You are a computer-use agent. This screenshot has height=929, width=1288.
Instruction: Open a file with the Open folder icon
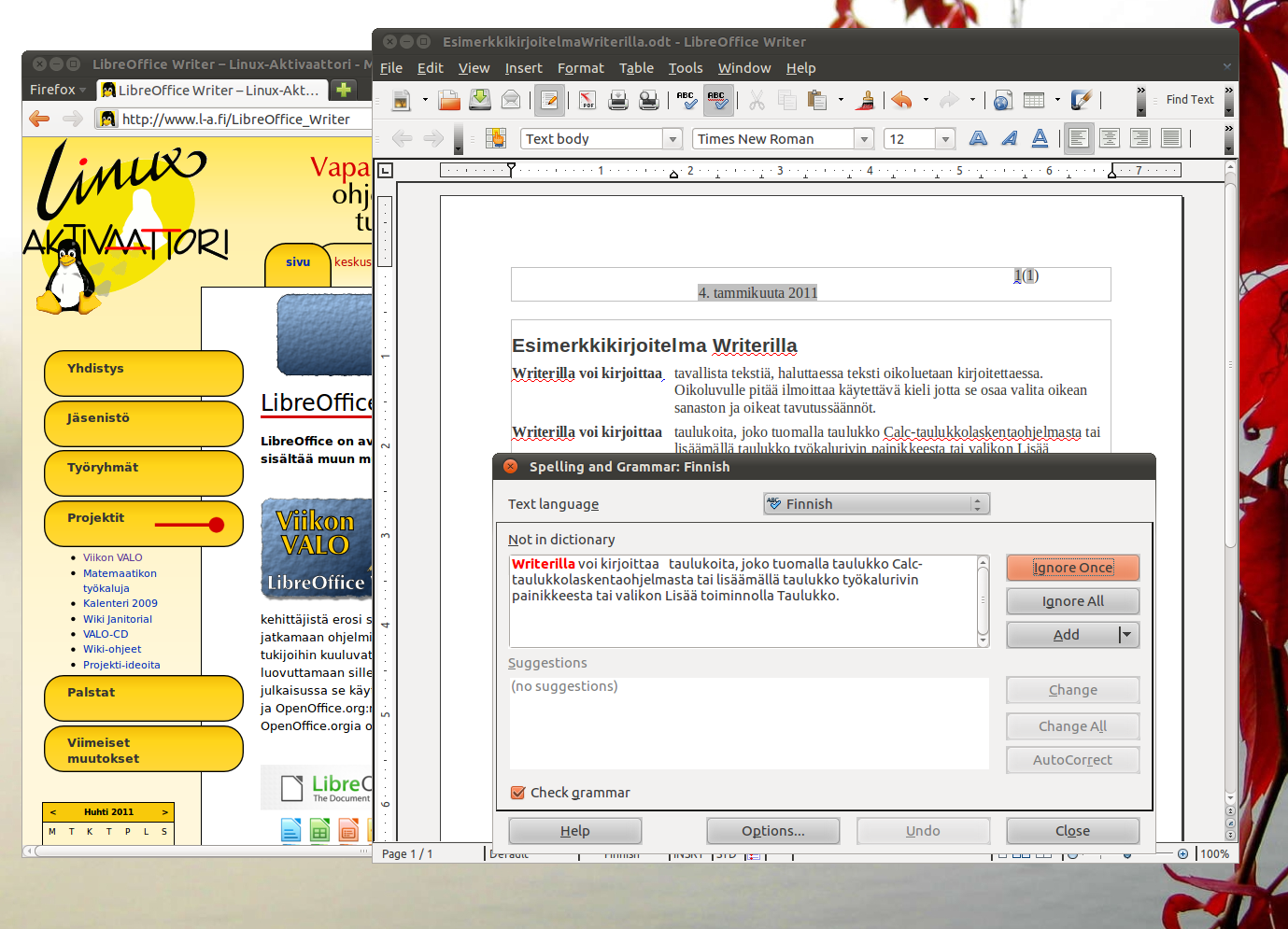[x=449, y=100]
